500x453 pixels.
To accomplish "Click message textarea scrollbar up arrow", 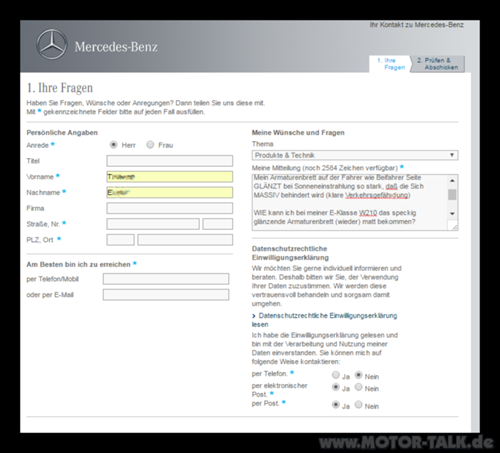I will (452, 180).
